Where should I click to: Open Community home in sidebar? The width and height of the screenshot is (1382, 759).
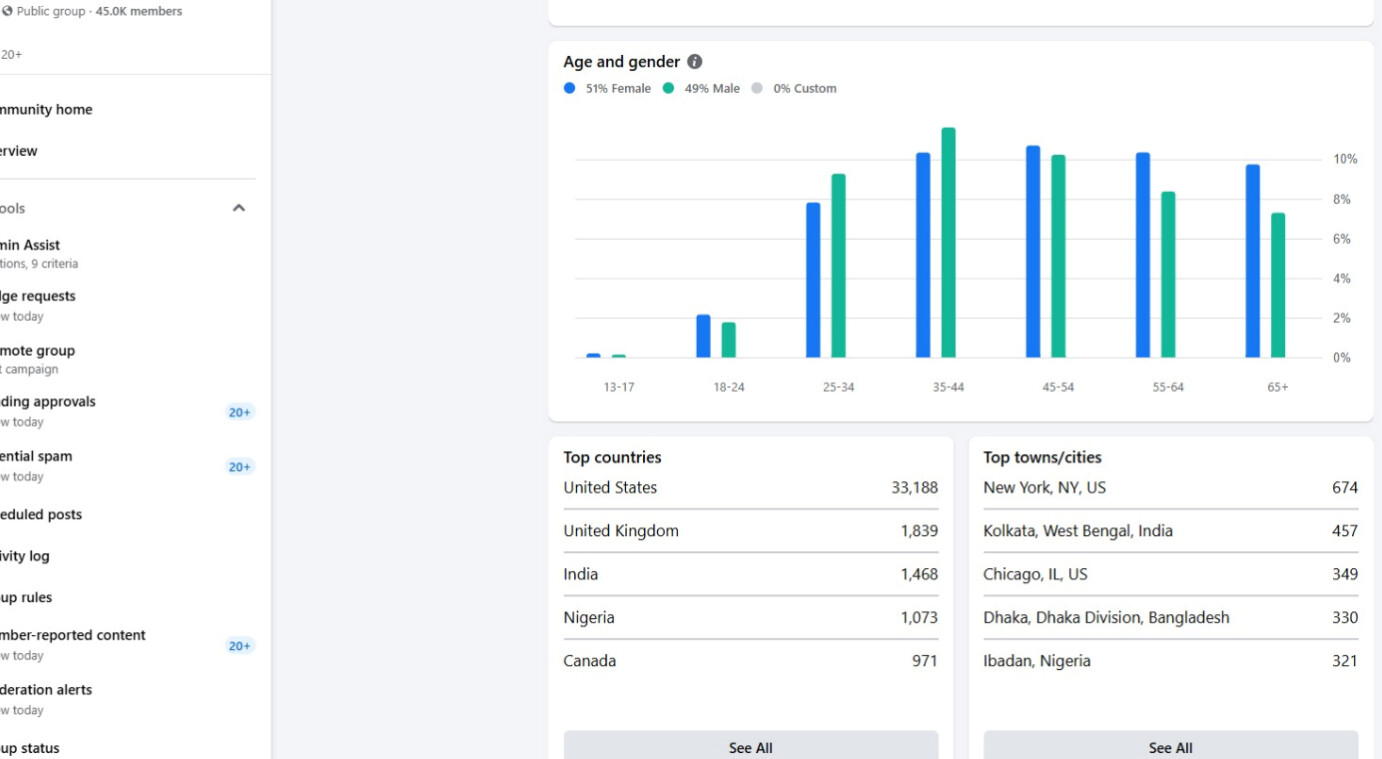tap(46, 110)
